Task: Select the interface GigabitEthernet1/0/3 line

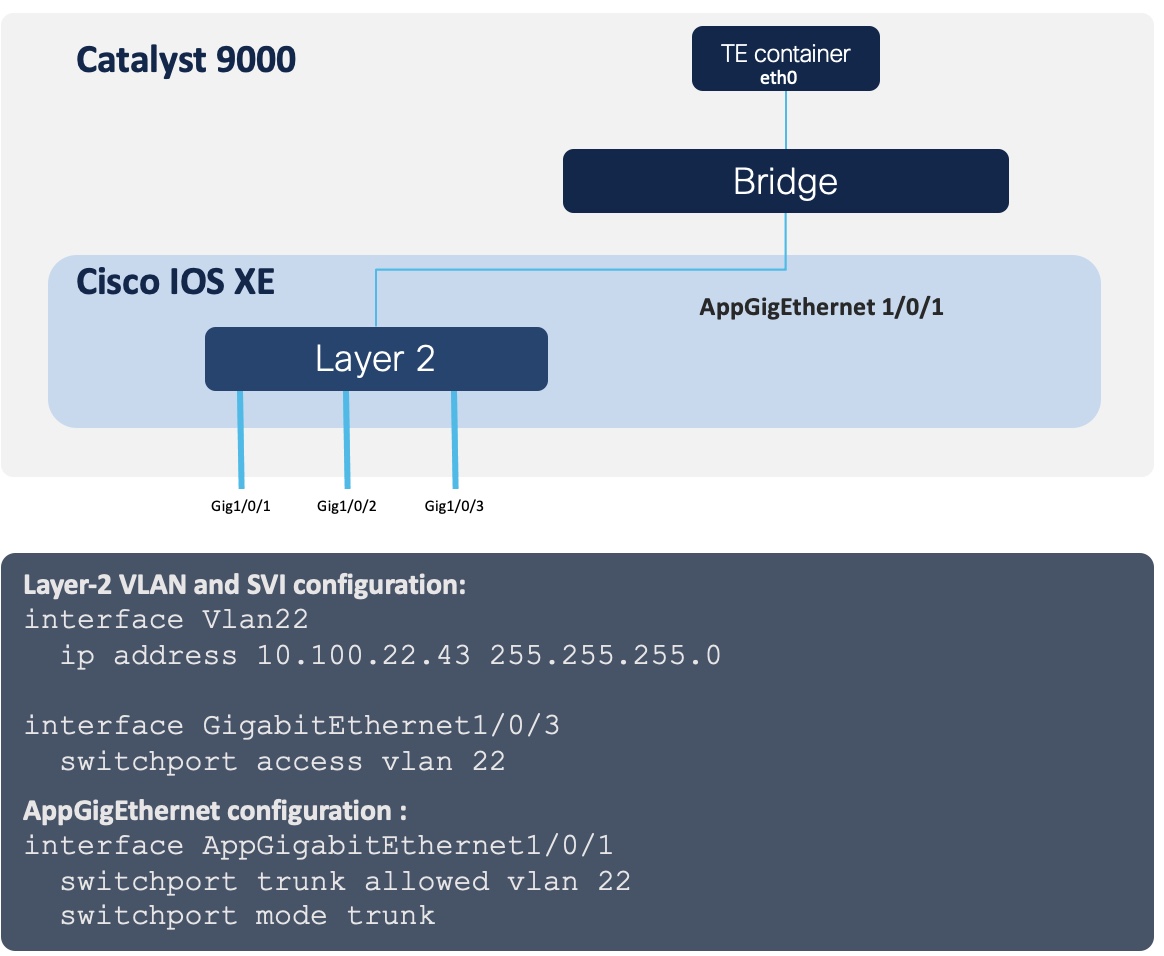Action: [292, 726]
